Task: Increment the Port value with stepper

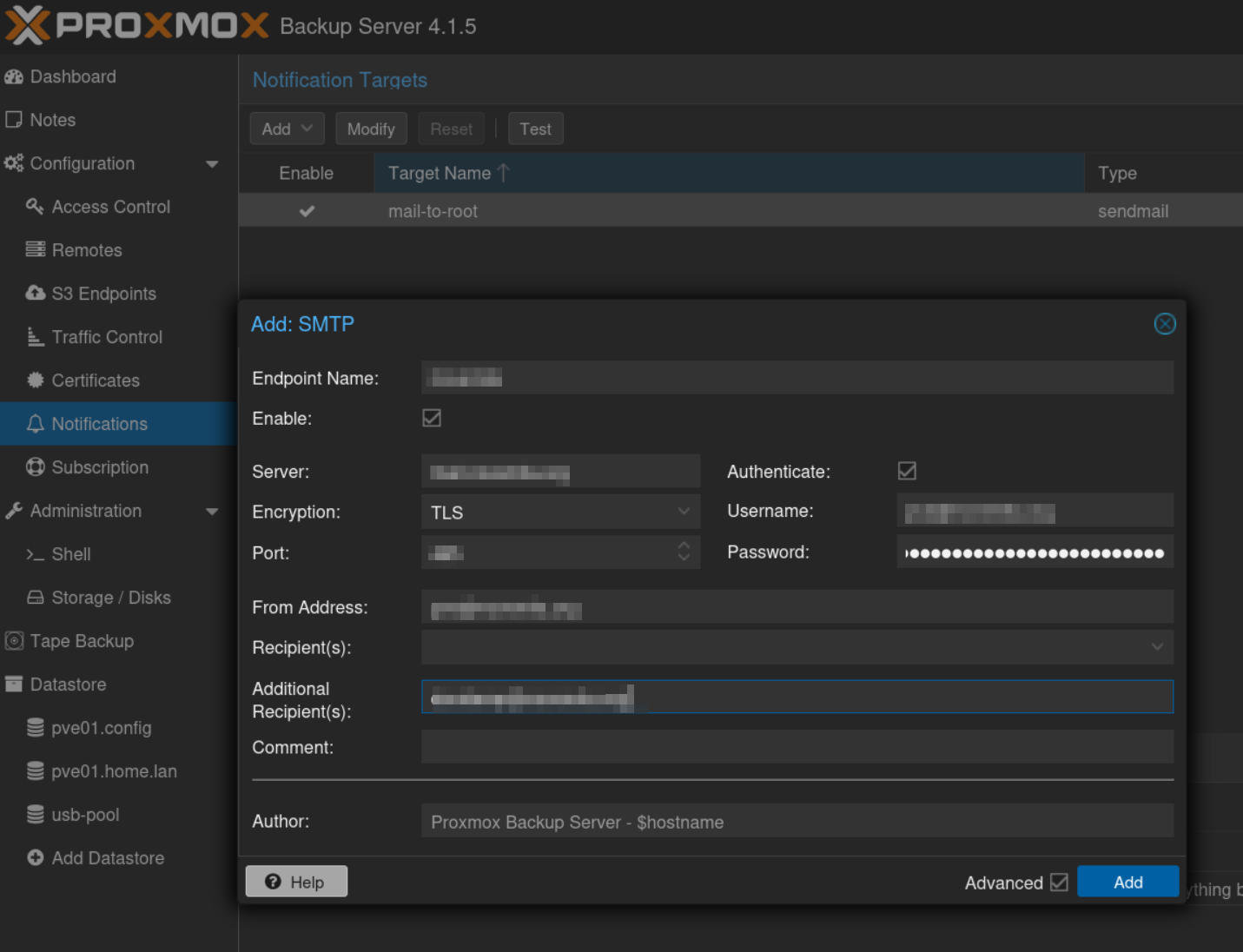Action: (684, 547)
